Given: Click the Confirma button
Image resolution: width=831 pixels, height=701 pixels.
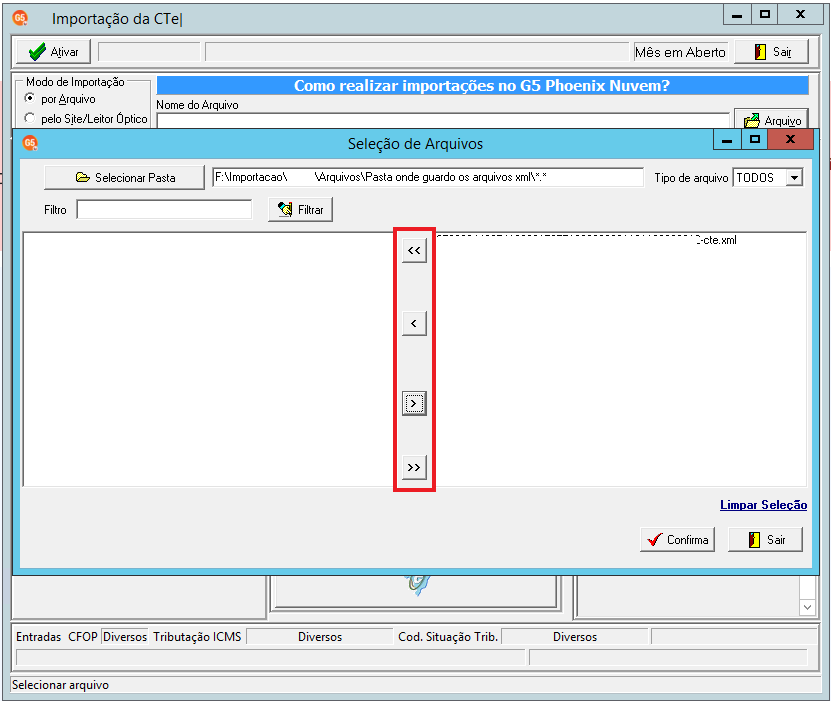Looking at the screenshot, I should 677,539.
